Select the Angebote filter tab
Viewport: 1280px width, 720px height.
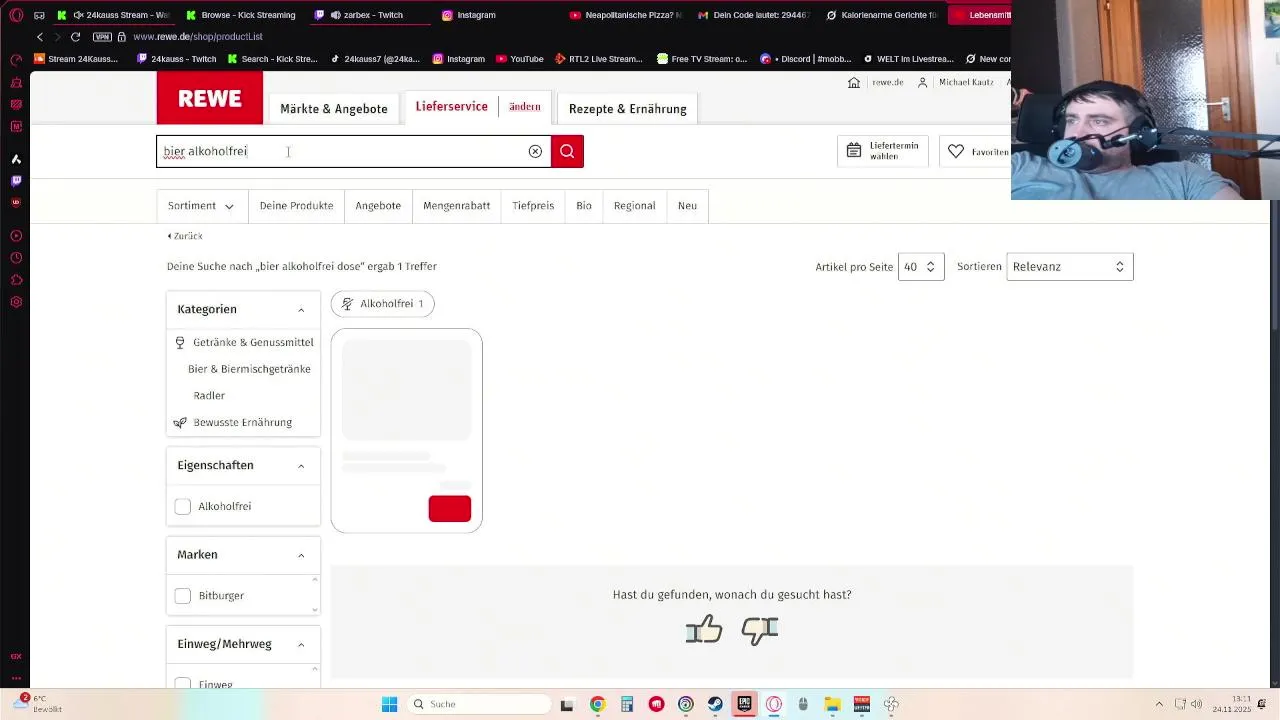[x=378, y=205]
